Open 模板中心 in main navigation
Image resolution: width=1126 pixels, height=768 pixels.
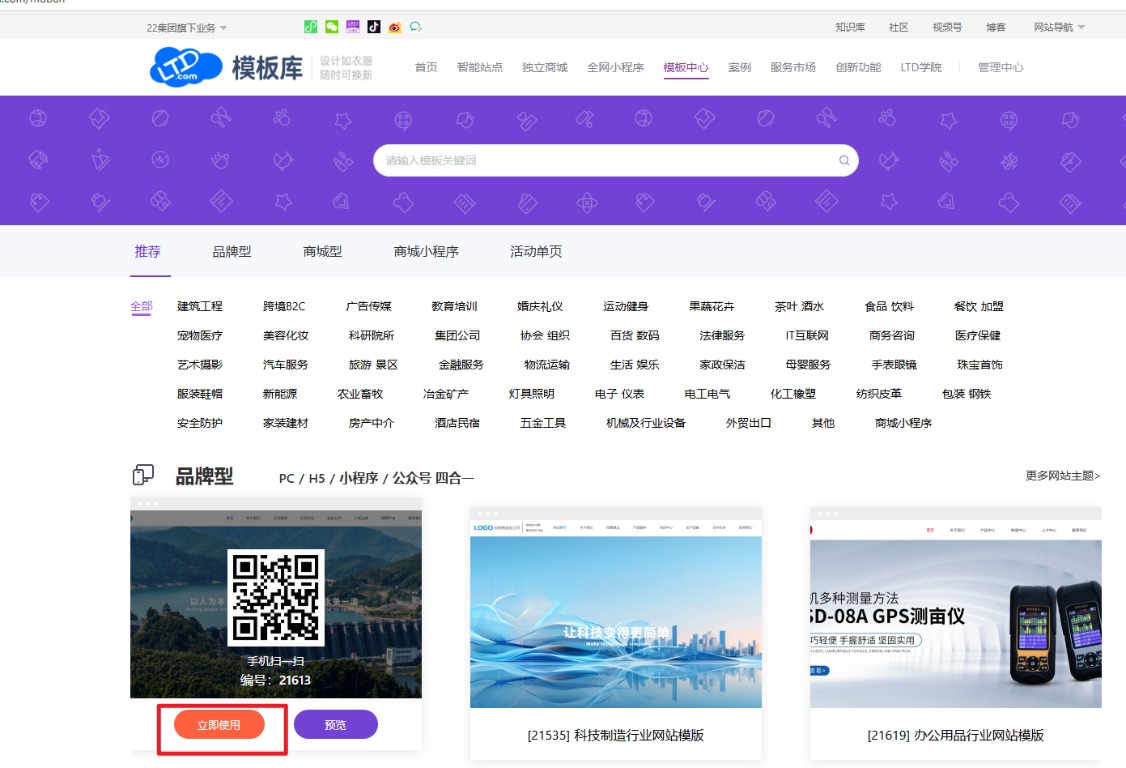pos(686,68)
